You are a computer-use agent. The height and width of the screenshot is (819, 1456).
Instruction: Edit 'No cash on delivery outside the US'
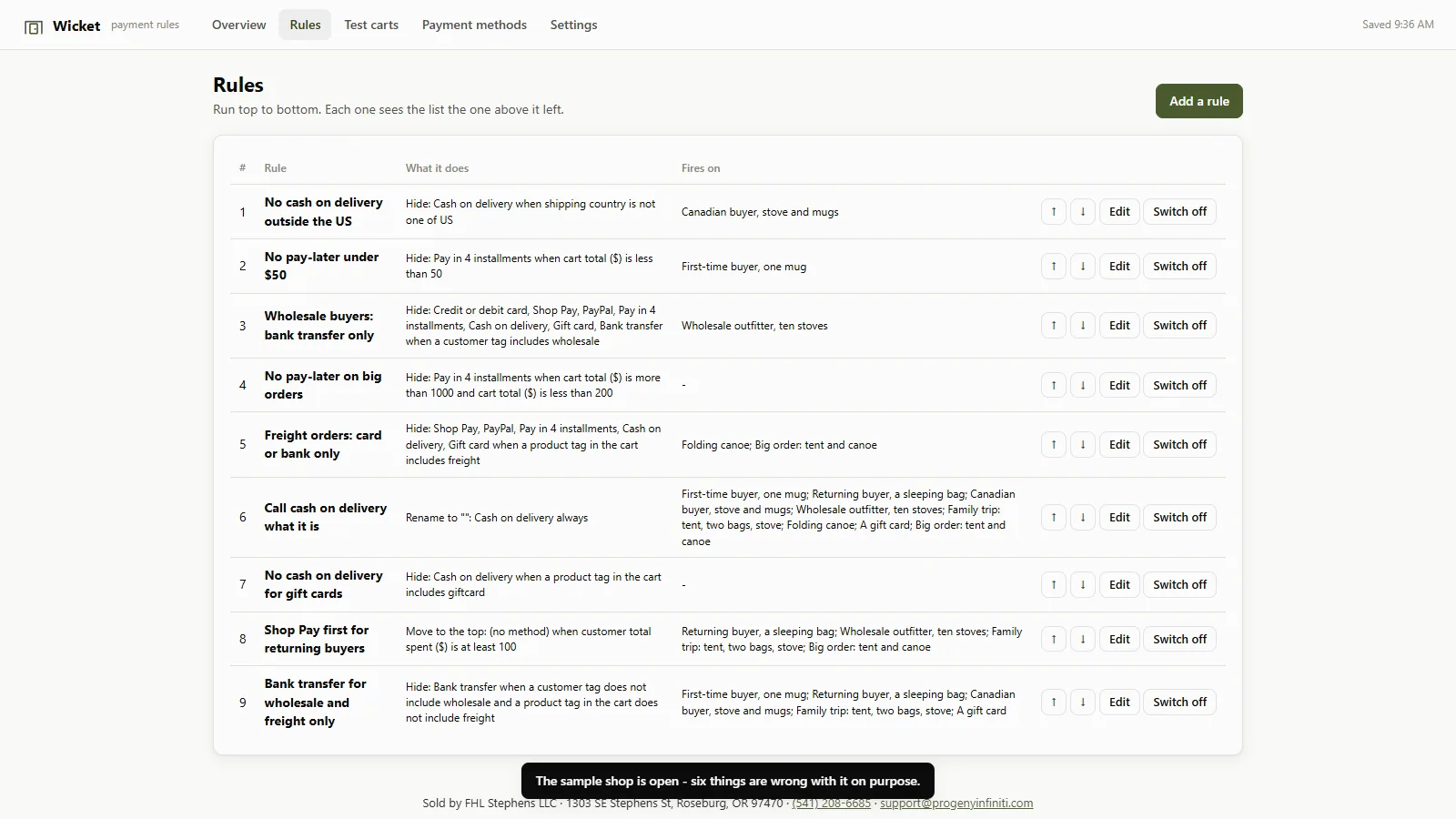tap(1119, 212)
